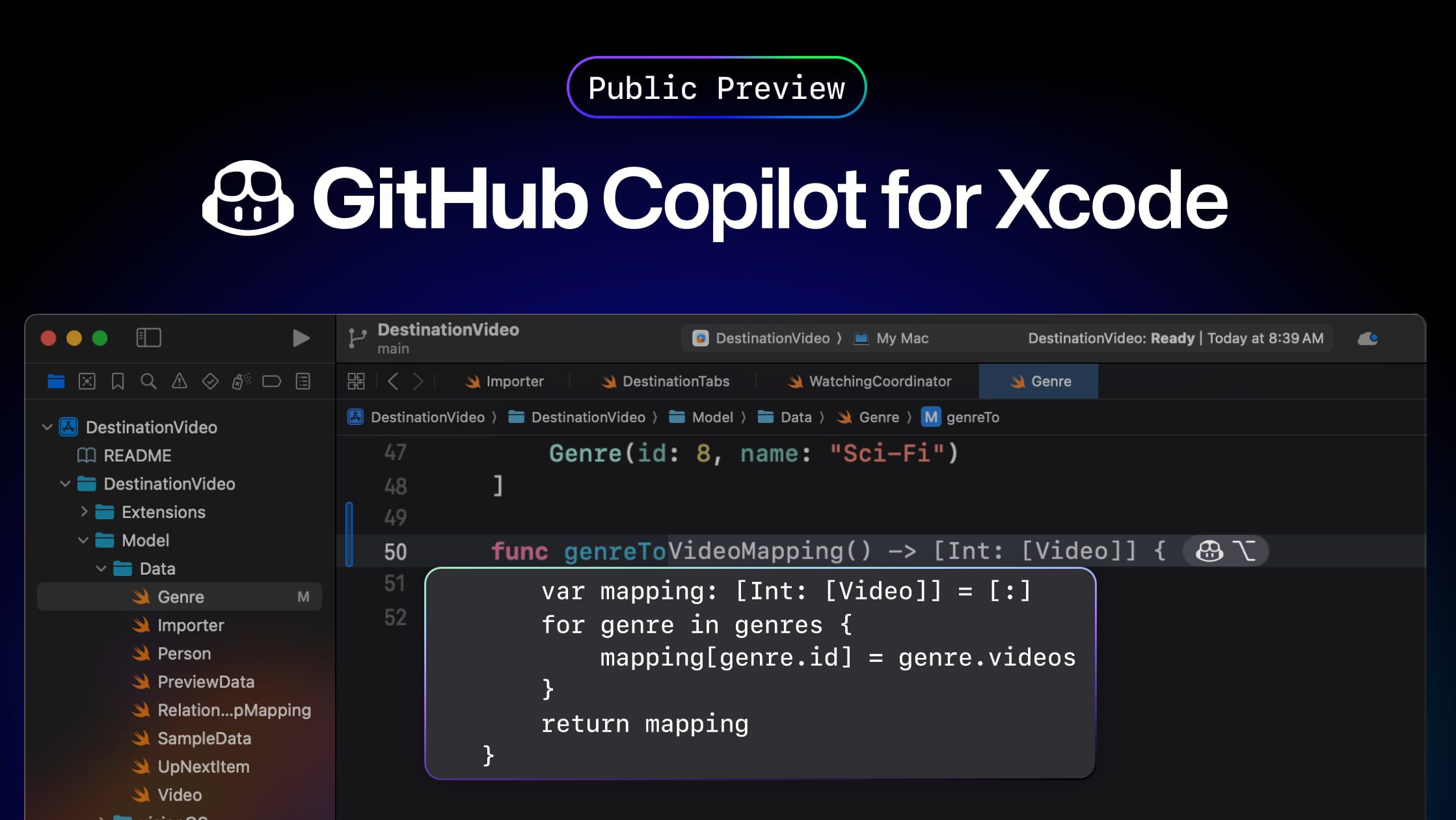Expand the Extensions folder in sidebar
Viewport: 1456px width, 820px height.
[85, 512]
